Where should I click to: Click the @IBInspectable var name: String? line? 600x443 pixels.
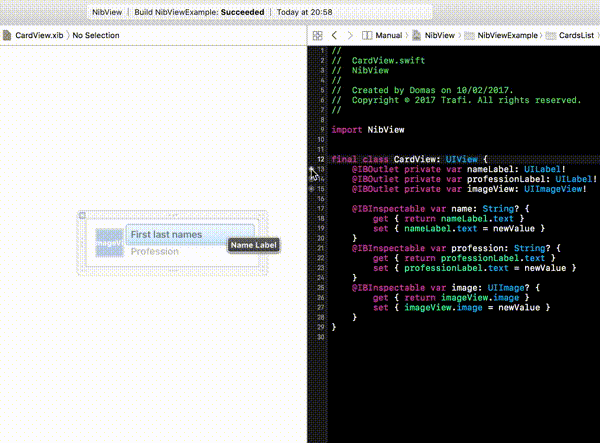[440, 209]
